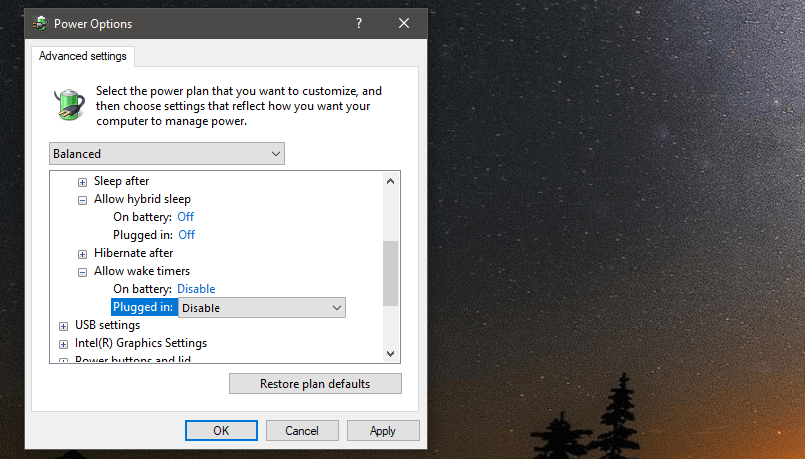Expand the USB settings node
805x459 pixels.
click(63, 326)
